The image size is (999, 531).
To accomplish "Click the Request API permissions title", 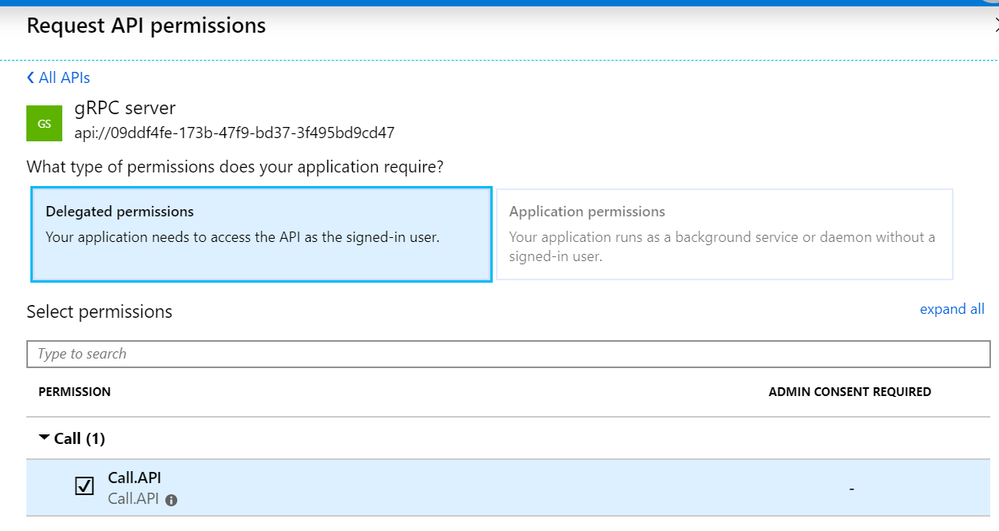I will [x=146, y=26].
